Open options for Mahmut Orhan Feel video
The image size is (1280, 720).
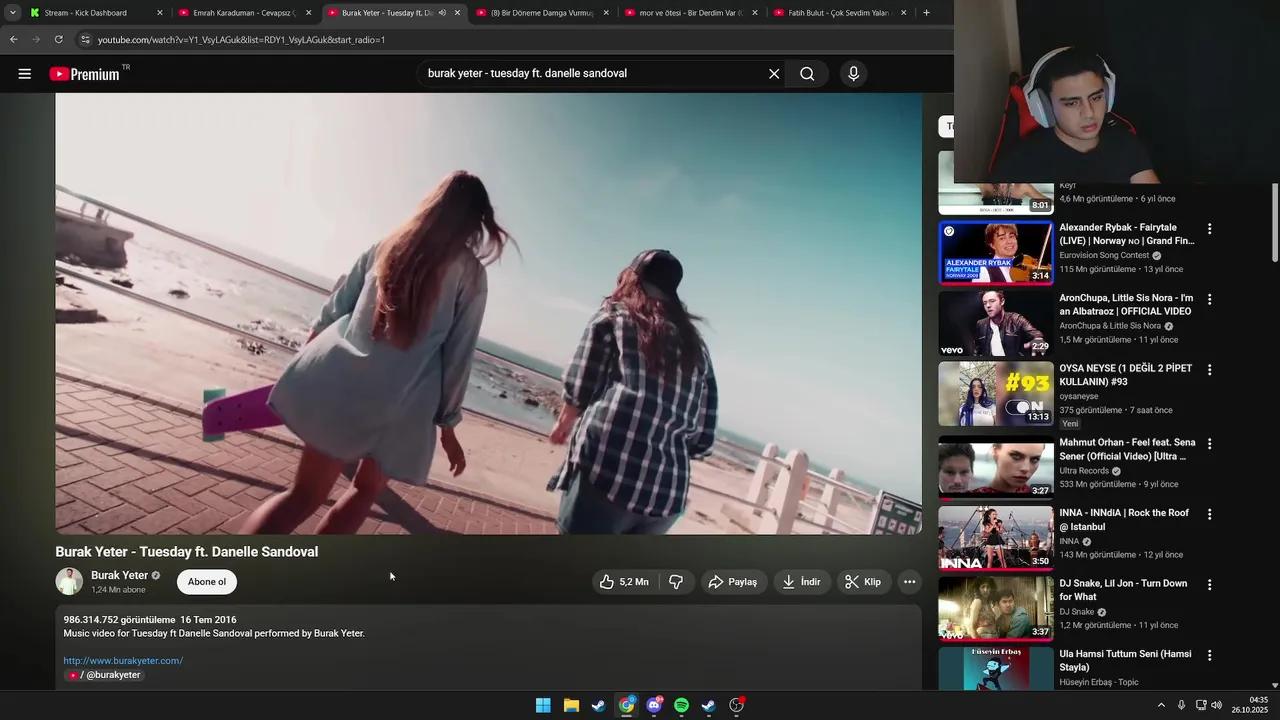(1209, 444)
